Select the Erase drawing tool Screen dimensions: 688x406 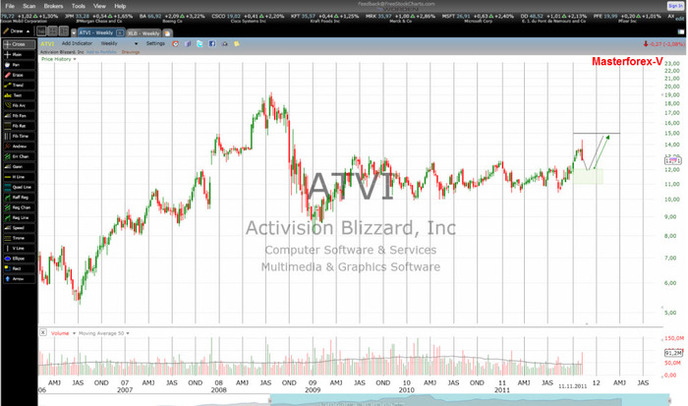[19, 75]
